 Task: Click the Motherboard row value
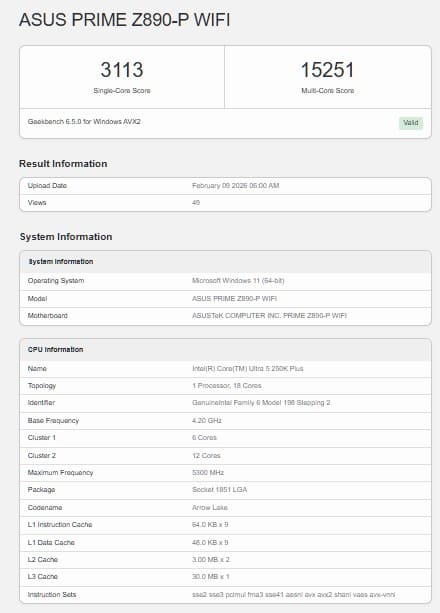269,315
